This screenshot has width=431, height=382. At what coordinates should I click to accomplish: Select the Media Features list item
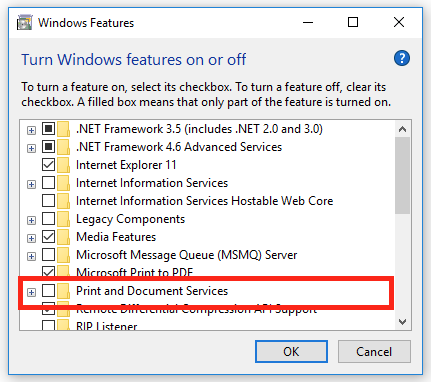(x=116, y=237)
